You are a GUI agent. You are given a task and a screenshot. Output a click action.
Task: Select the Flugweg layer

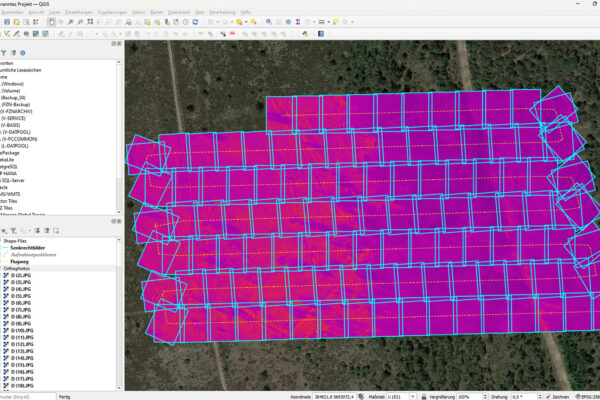pos(19,262)
